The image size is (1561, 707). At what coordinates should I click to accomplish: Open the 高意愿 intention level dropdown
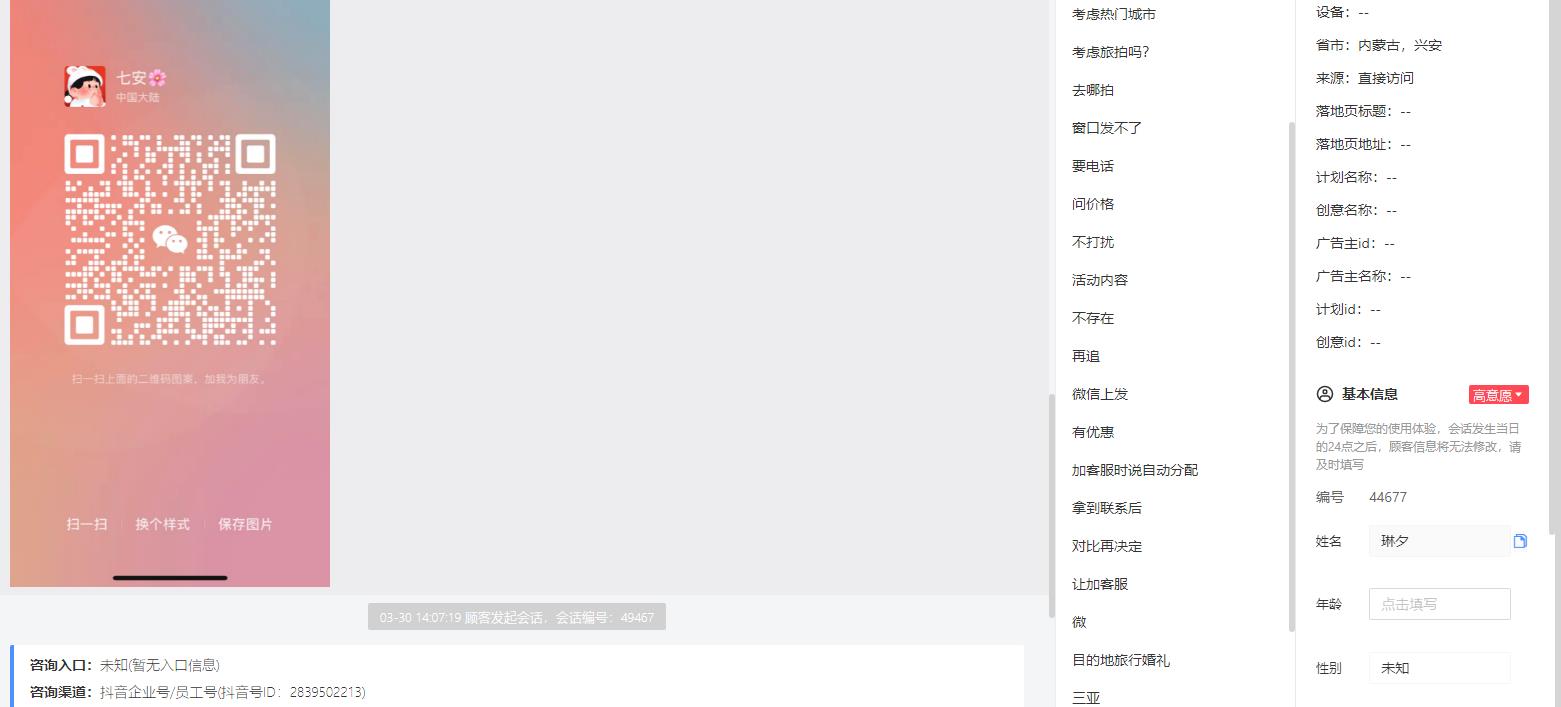(x=1498, y=395)
